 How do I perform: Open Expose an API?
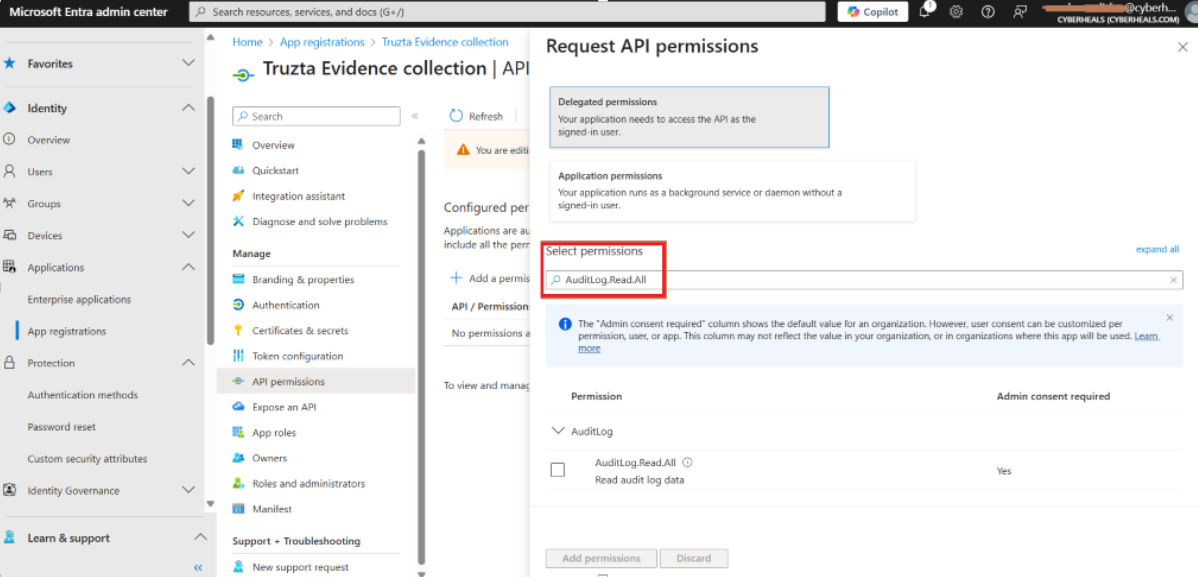coord(284,407)
